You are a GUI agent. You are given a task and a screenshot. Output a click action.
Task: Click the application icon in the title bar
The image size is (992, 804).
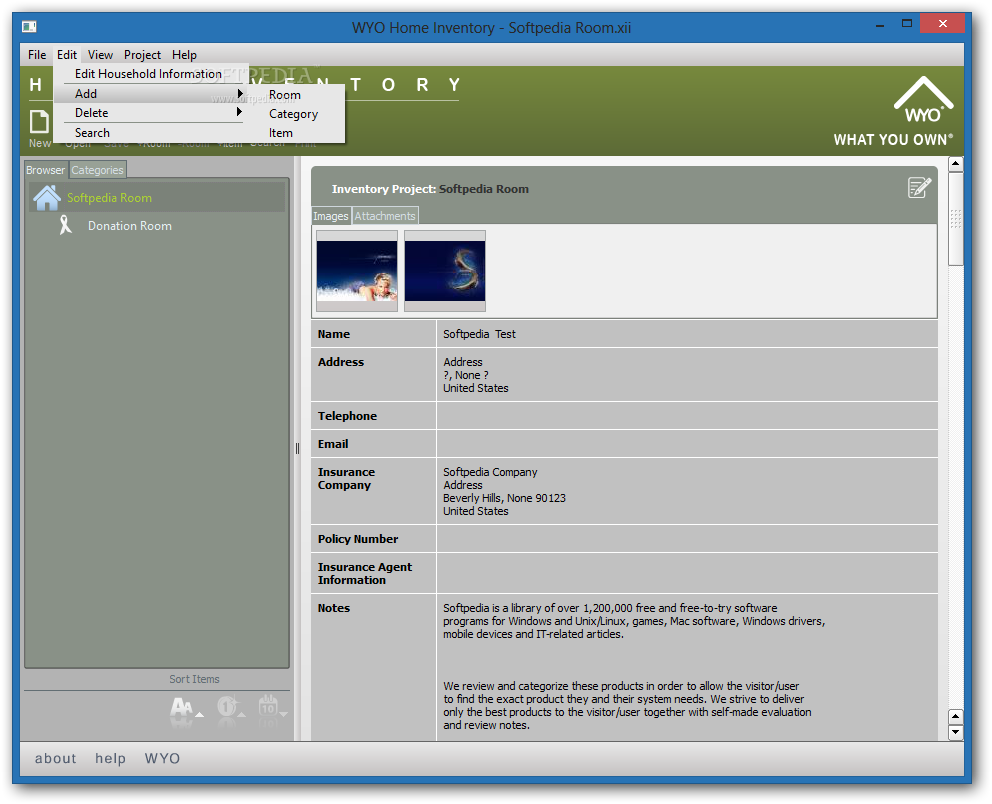(x=29, y=26)
